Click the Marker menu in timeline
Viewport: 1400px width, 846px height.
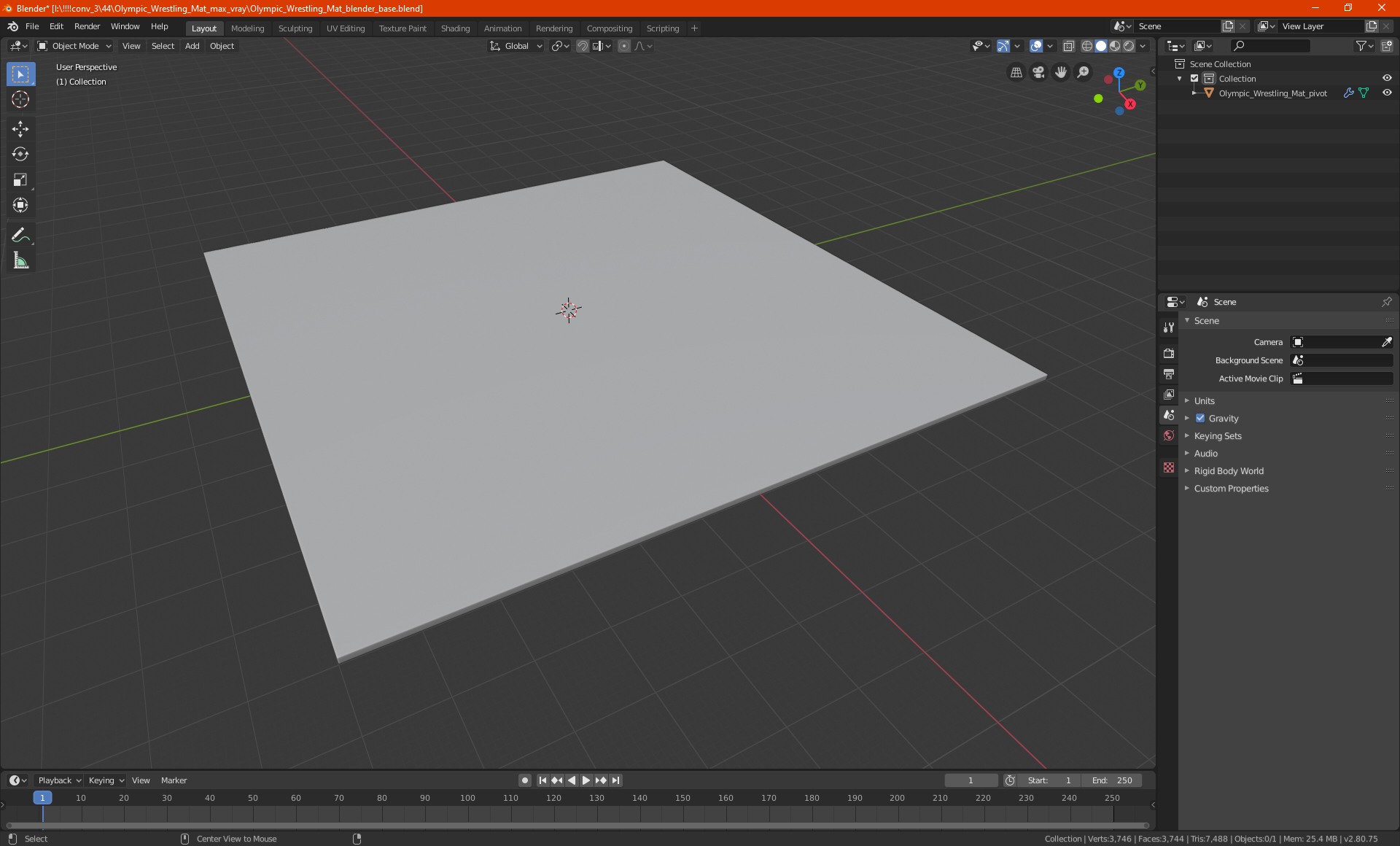point(174,780)
